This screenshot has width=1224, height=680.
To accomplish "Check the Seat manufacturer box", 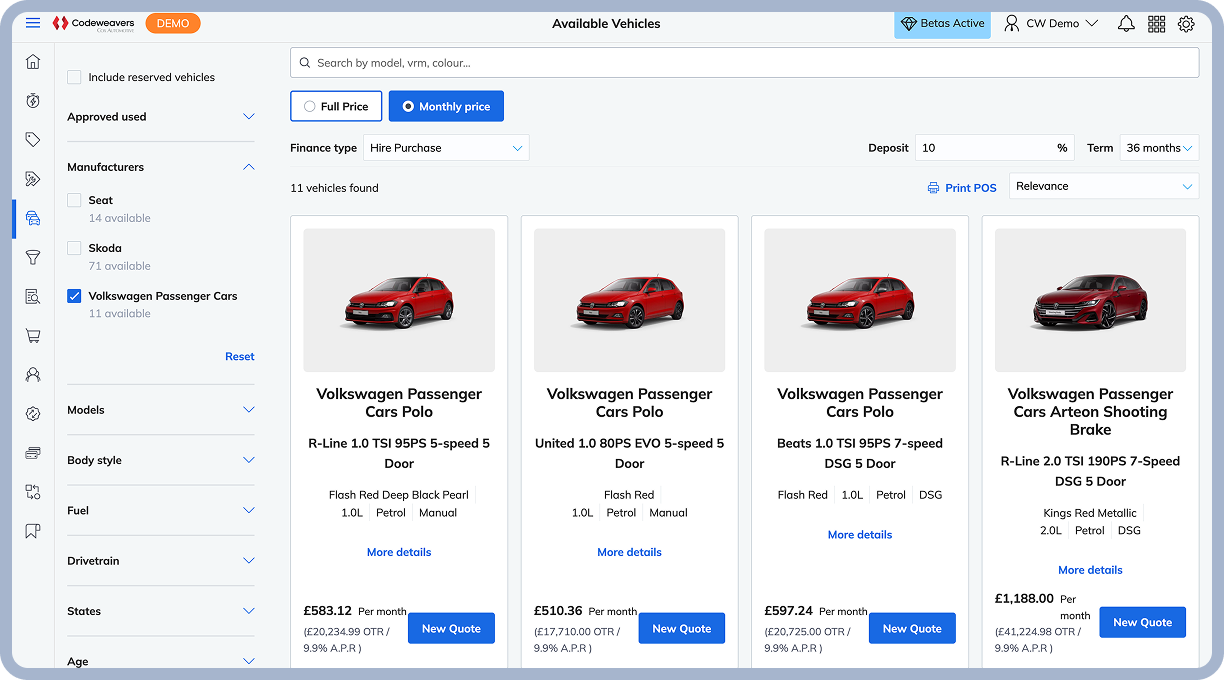I will [74, 200].
